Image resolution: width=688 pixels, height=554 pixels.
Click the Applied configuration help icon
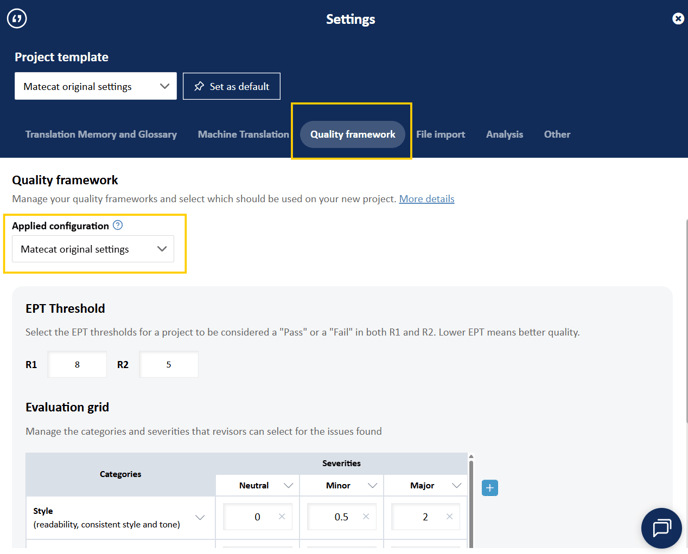point(118,226)
